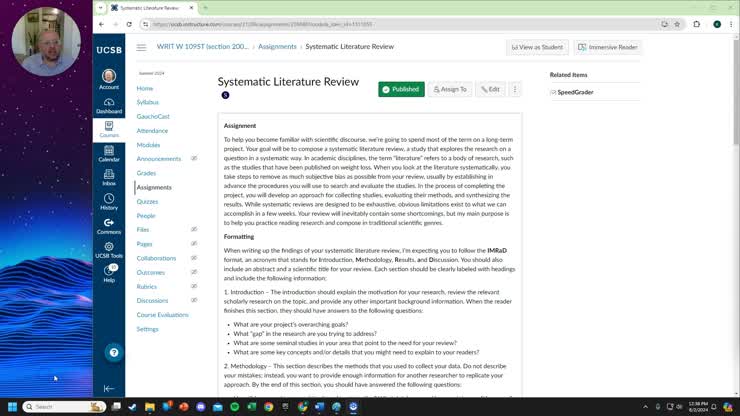Open the Home course page
The width and height of the screenshot is (740, 416).
pos(145,88)
